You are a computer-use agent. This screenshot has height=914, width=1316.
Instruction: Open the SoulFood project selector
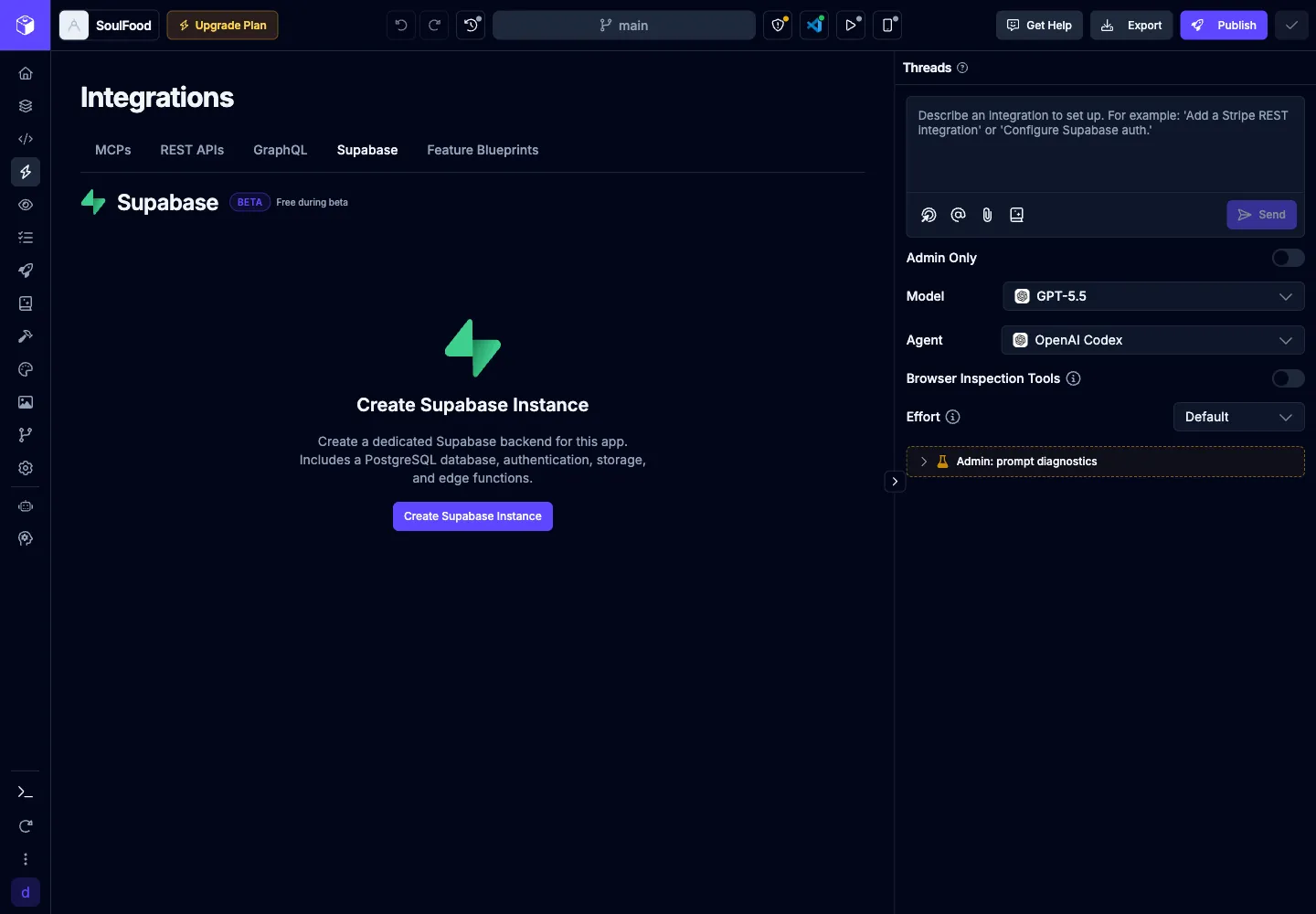110,26
